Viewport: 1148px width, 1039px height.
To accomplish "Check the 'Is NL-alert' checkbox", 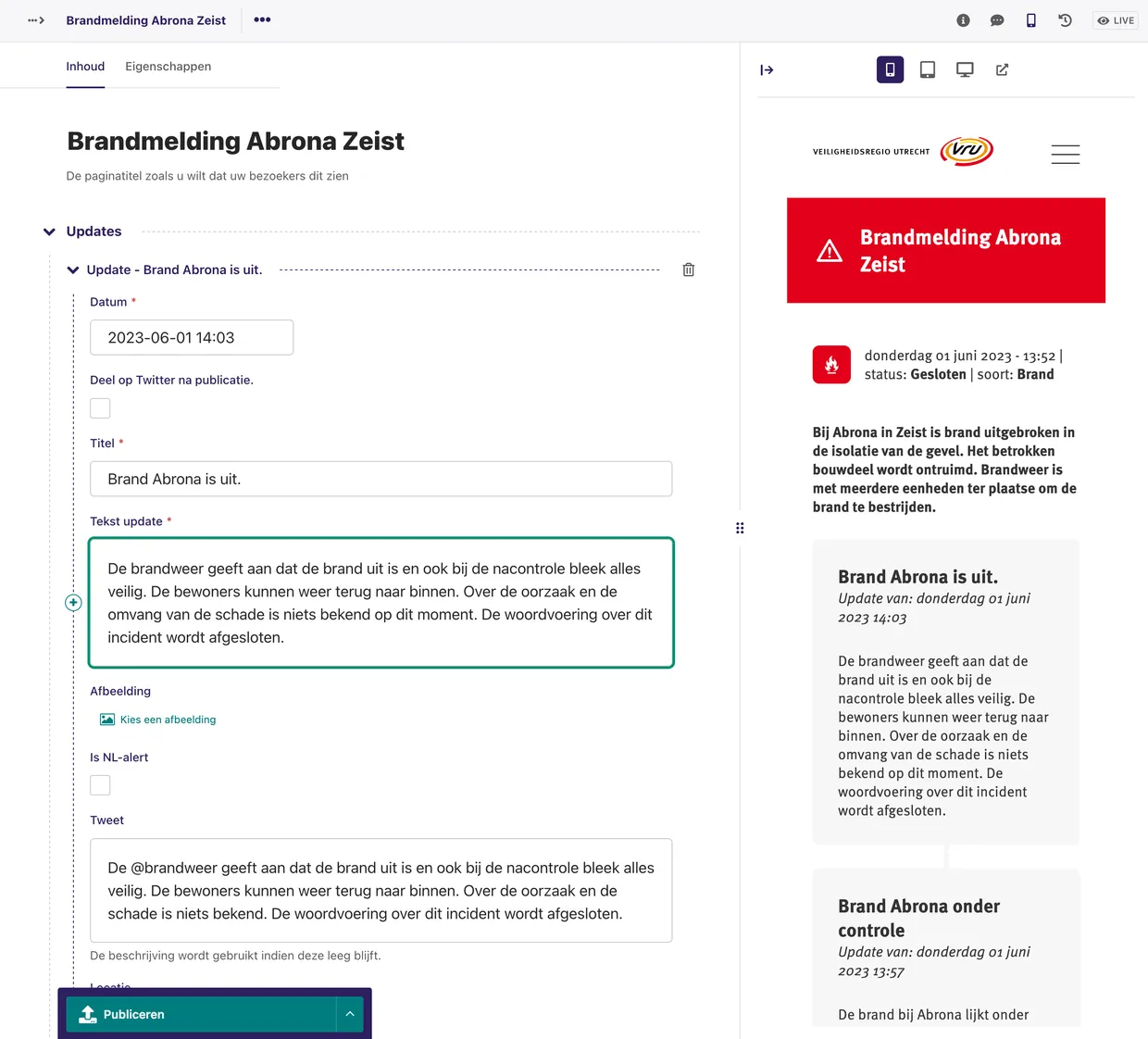I will click(100, 784).
